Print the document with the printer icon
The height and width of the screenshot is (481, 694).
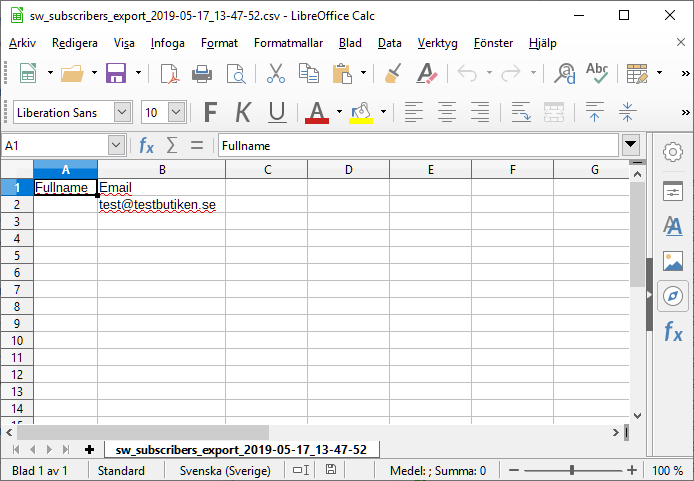click(x=202, y=73)
